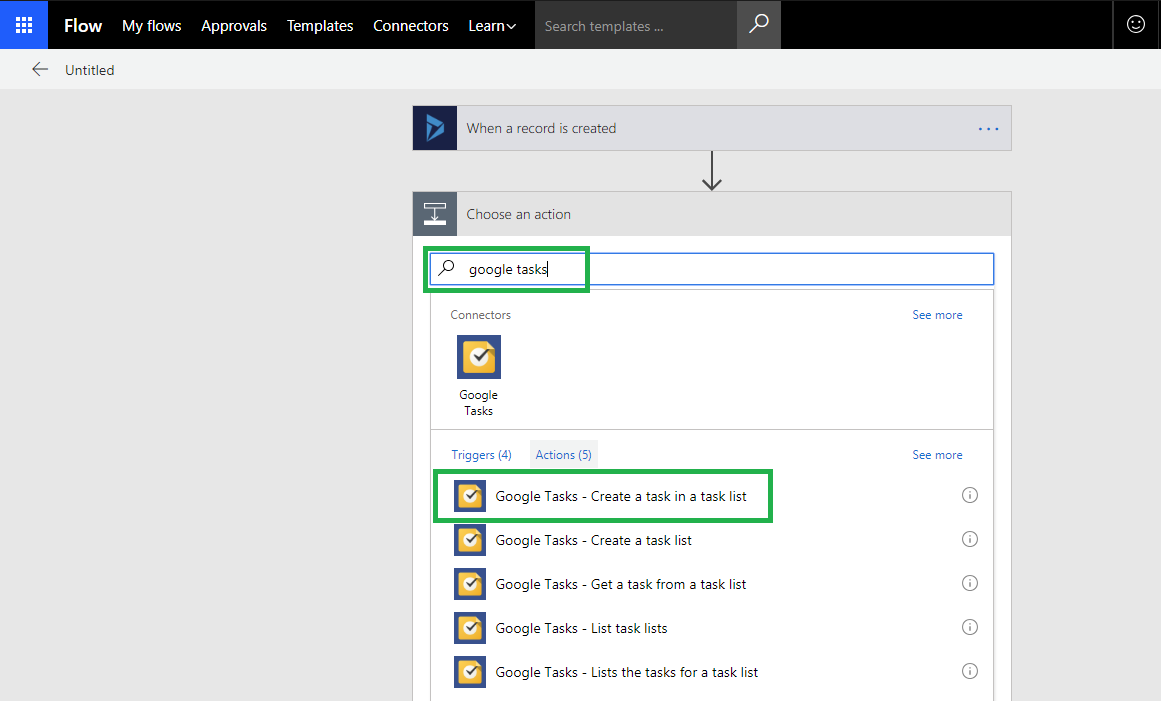Show info for Create a task list
This screenshot has width=1161, height=701.
click(x=969, y=539)
